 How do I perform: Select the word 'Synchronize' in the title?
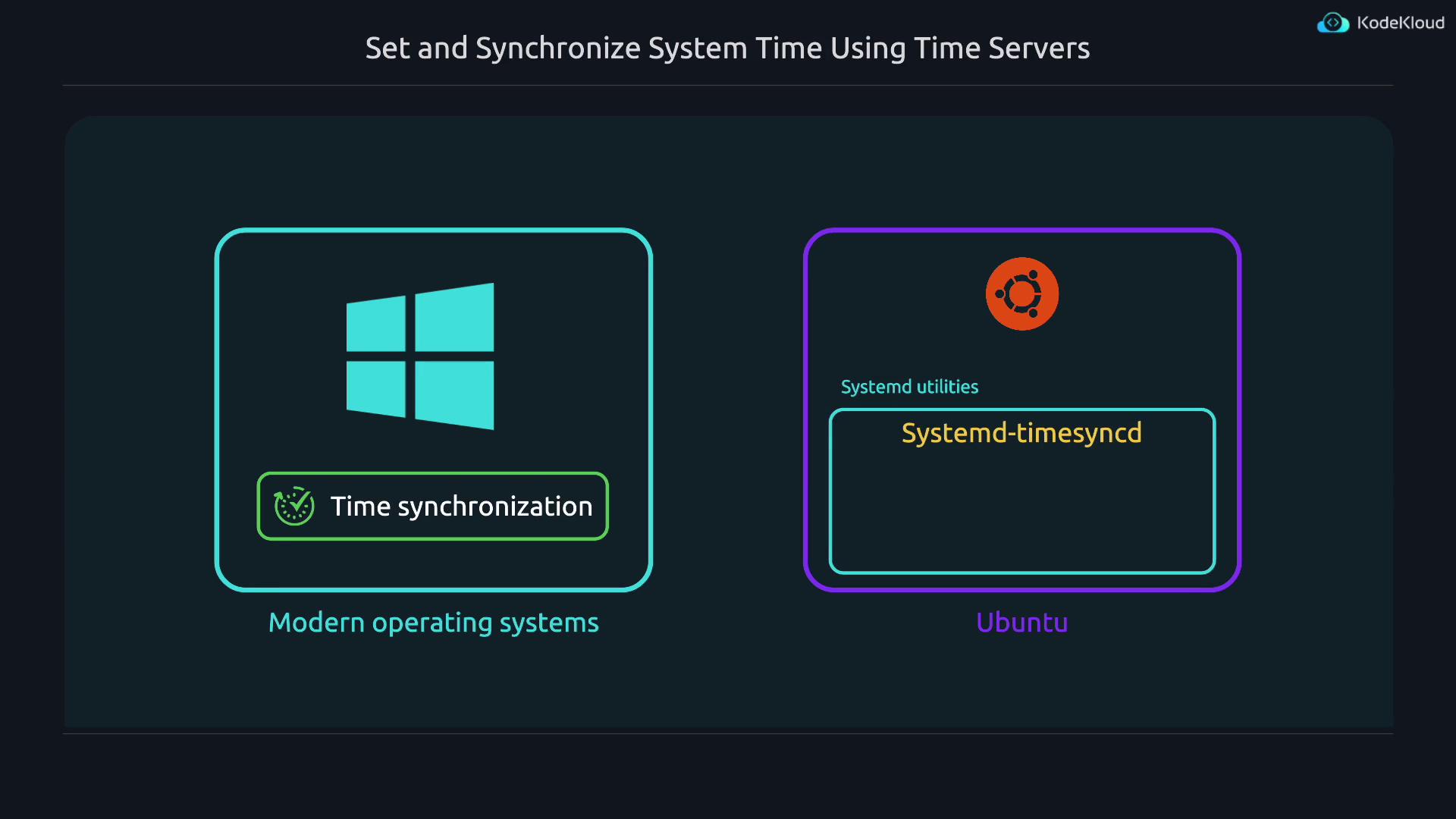click(557, 49)
